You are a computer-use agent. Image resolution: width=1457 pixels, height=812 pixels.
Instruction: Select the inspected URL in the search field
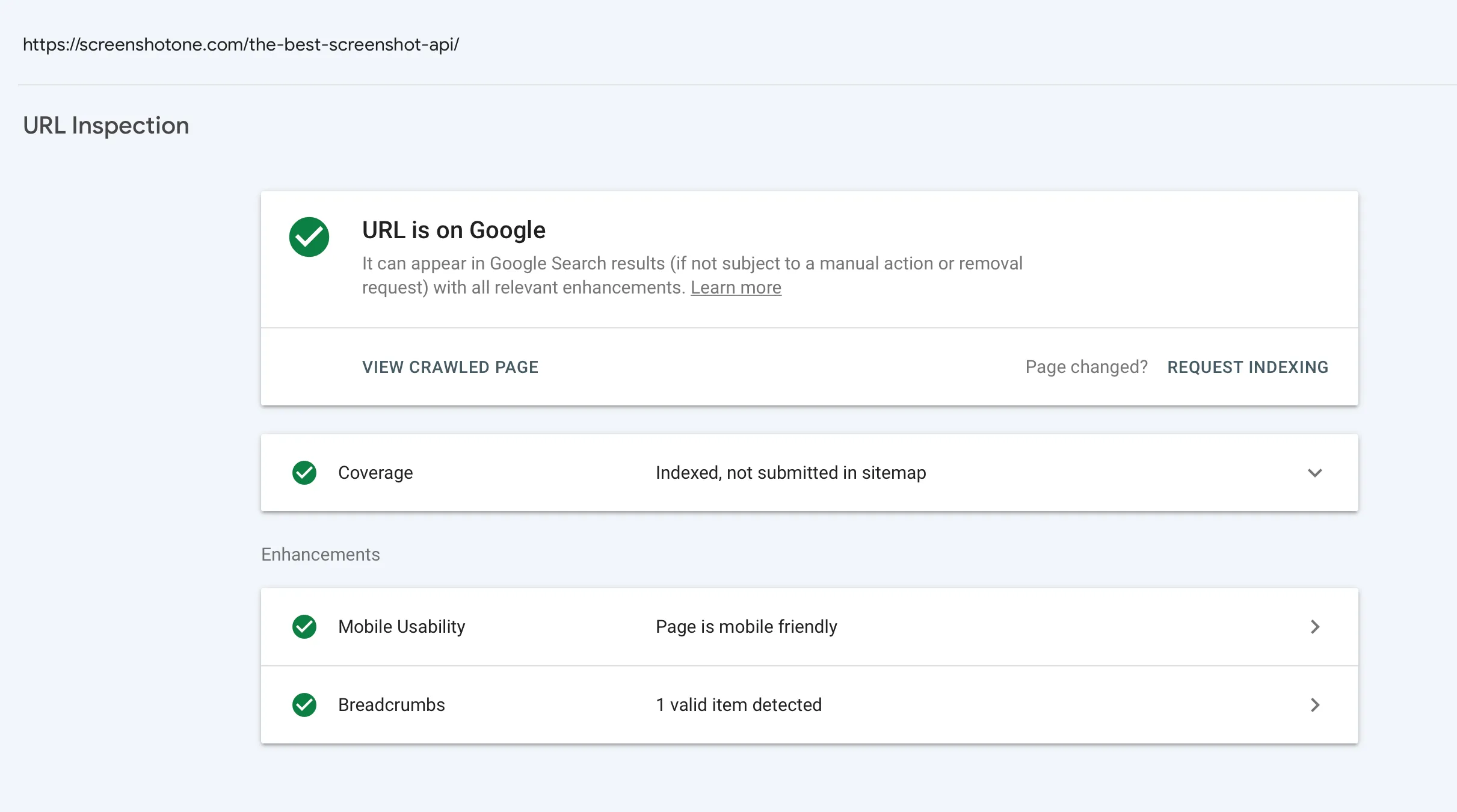[x=241, y=45]
